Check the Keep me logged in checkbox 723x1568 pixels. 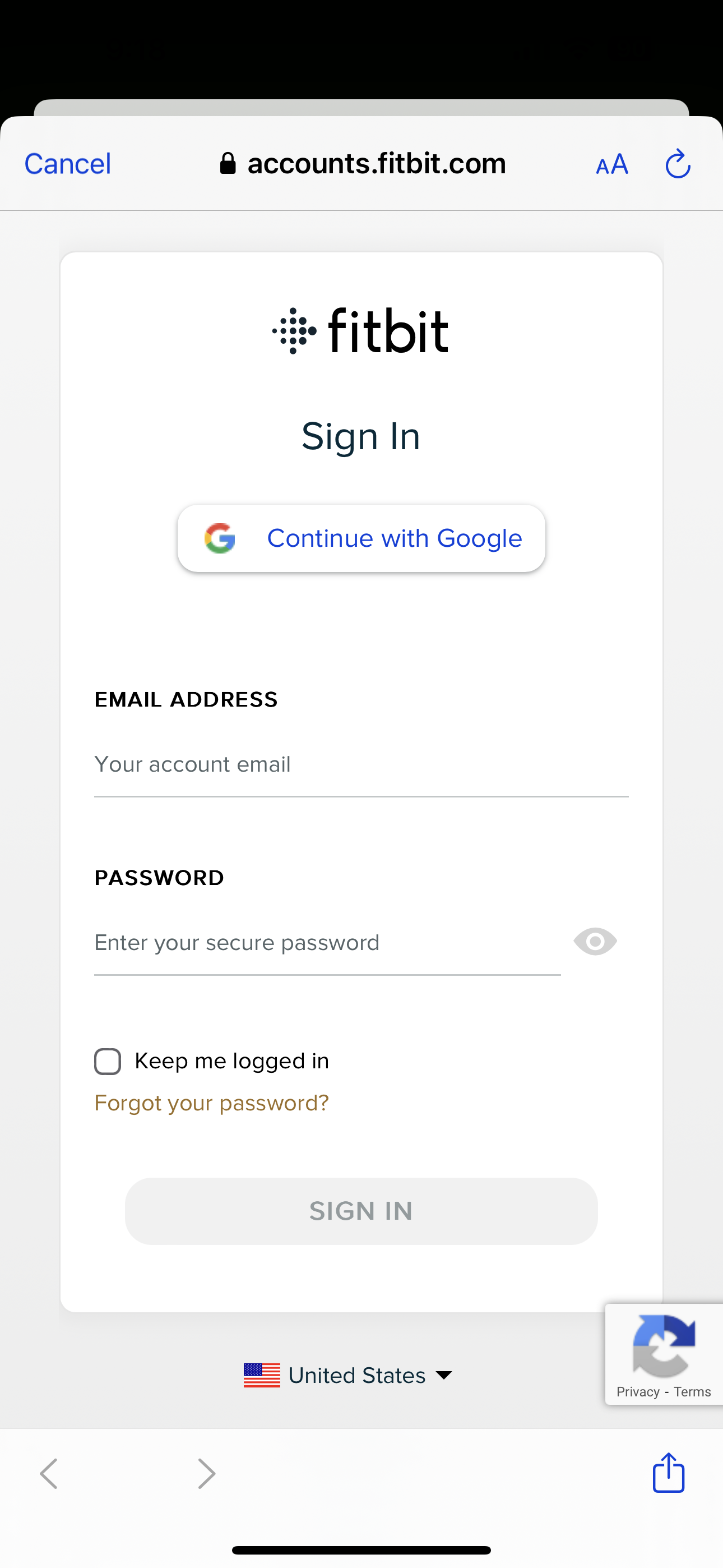[108, 1062]
